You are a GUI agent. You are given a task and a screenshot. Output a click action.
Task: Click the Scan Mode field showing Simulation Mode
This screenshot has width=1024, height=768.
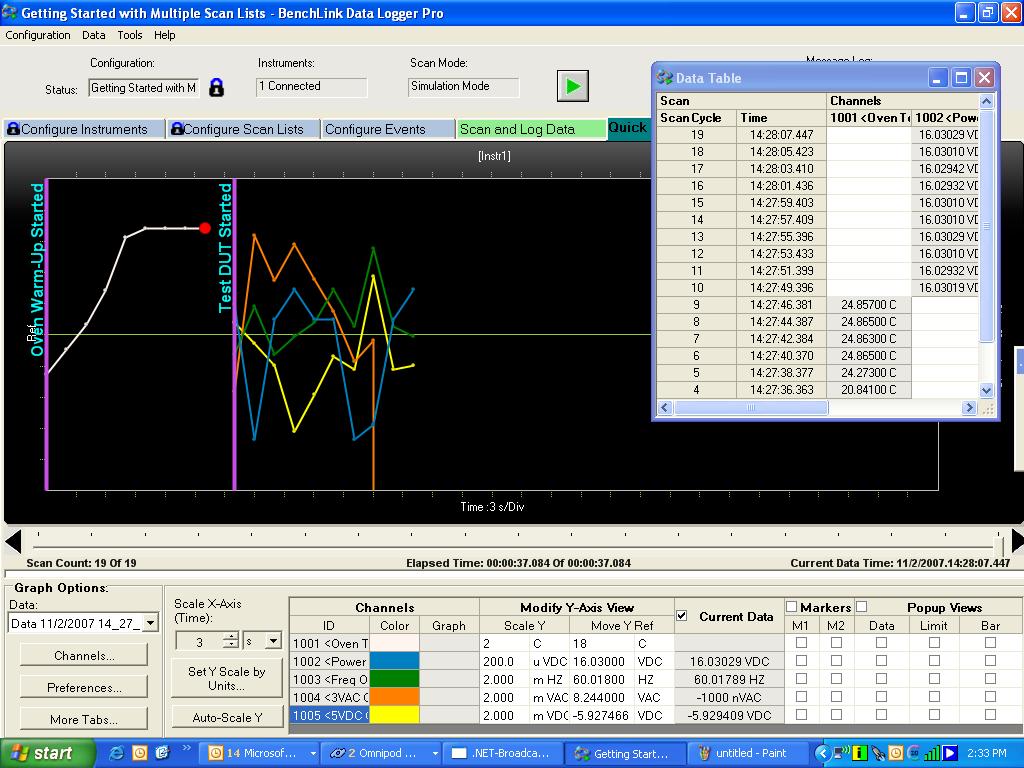[x=464, y=86]
